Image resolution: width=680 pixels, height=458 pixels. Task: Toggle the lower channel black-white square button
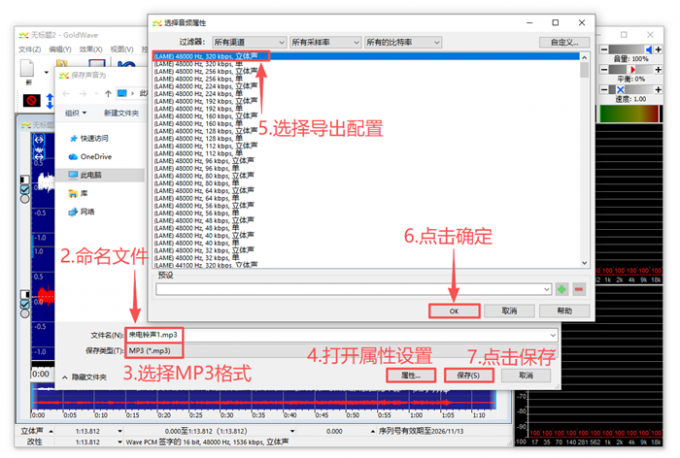25,294
